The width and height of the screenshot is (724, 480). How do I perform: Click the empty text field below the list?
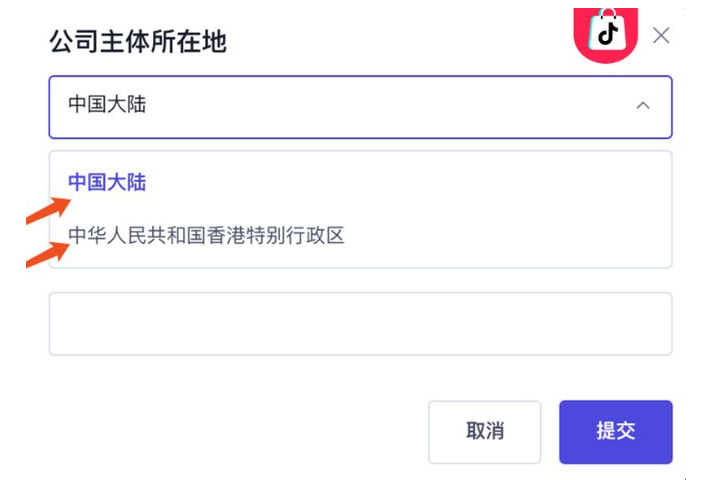(360, 324)
